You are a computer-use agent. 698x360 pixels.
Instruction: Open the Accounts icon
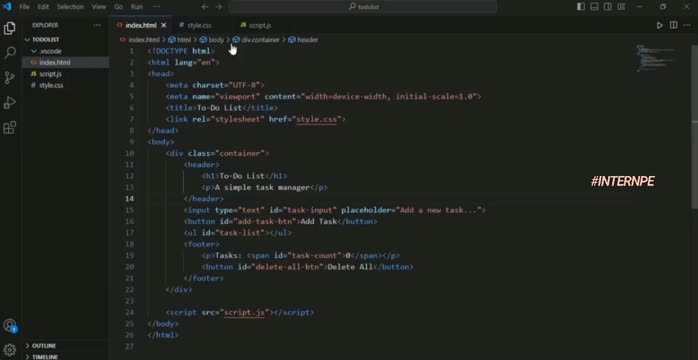9,325
